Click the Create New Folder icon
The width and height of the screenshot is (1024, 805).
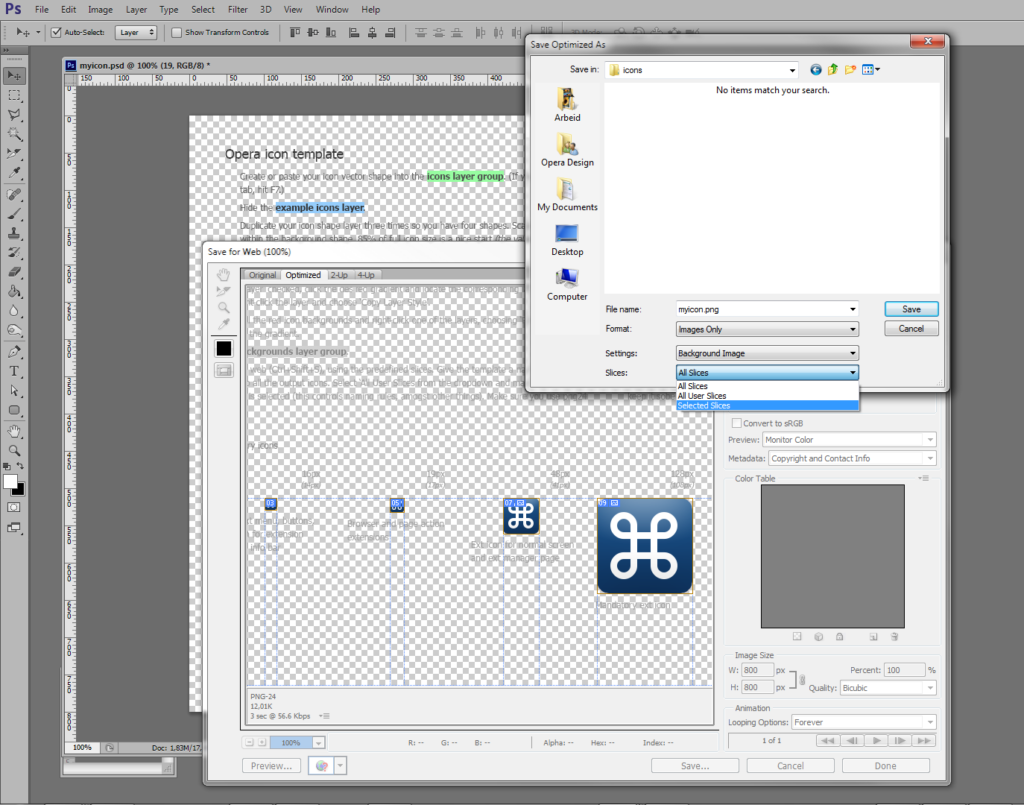(x=852, y=69)
